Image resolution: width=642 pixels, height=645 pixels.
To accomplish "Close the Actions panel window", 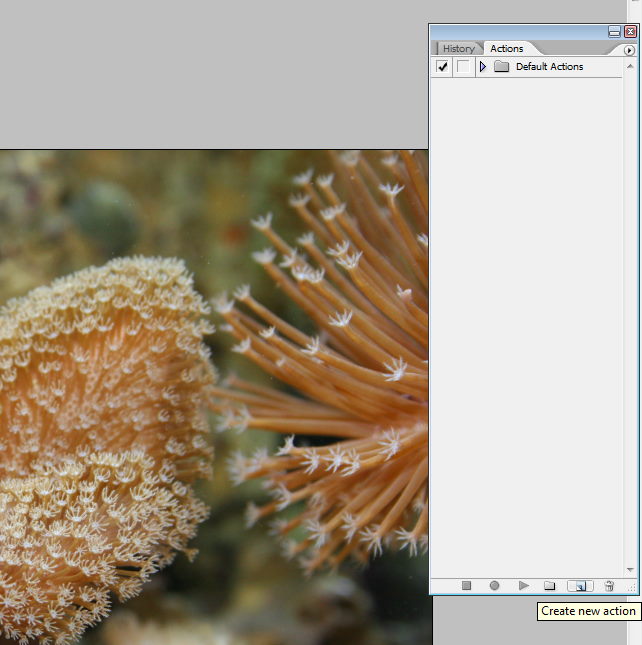I will click(630, 32).
